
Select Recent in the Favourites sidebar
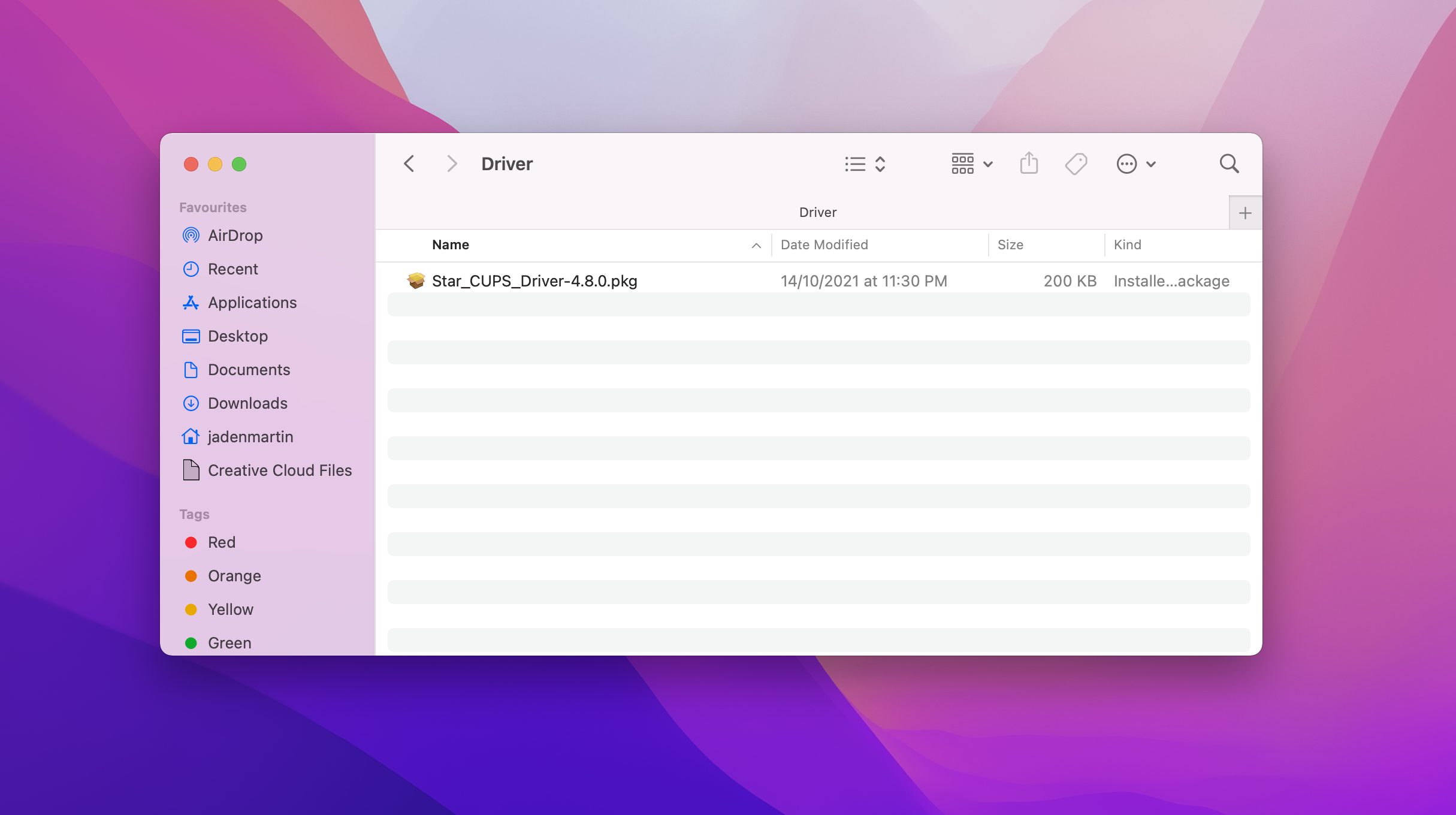click(x=233, y=268)
